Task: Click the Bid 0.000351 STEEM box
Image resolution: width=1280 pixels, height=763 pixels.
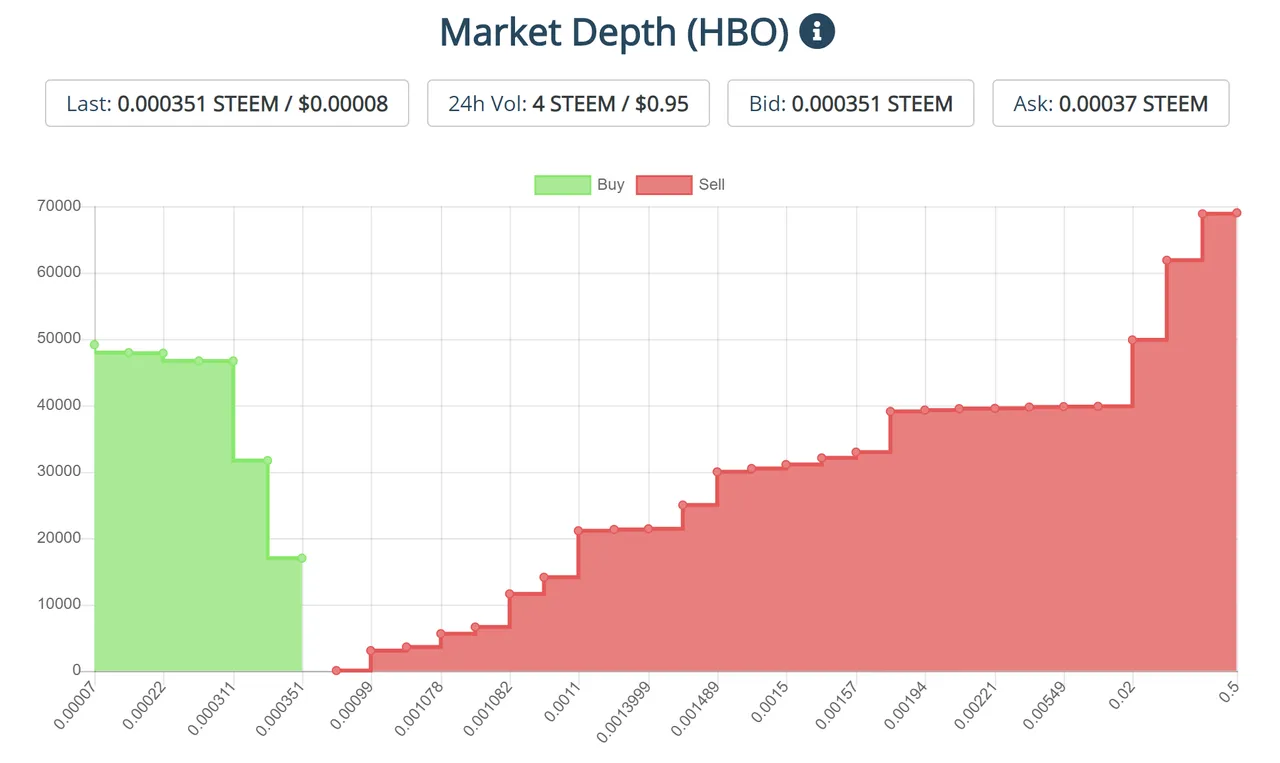Action: (850, 103)
